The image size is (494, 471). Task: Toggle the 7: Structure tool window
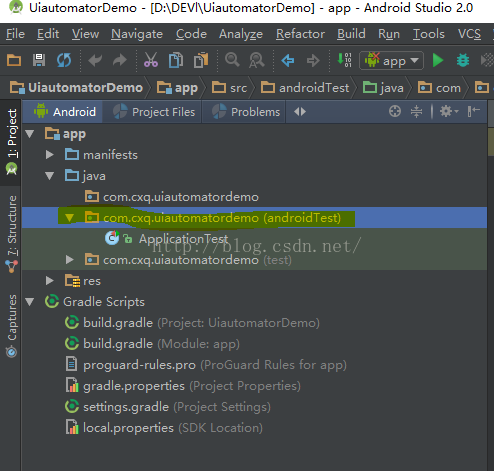coord(12,234)
